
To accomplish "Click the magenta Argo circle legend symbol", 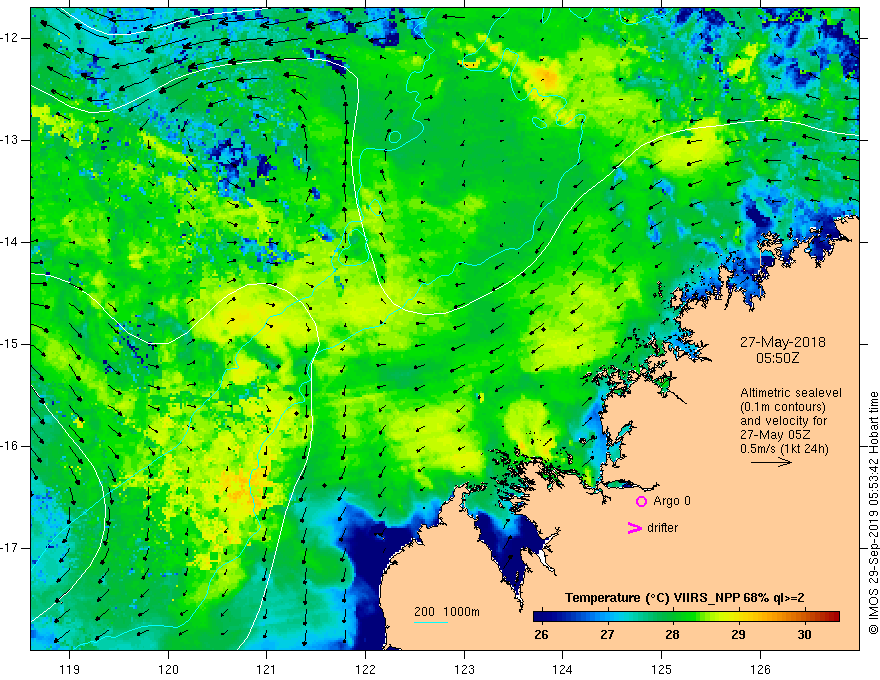I will (641, 501).
